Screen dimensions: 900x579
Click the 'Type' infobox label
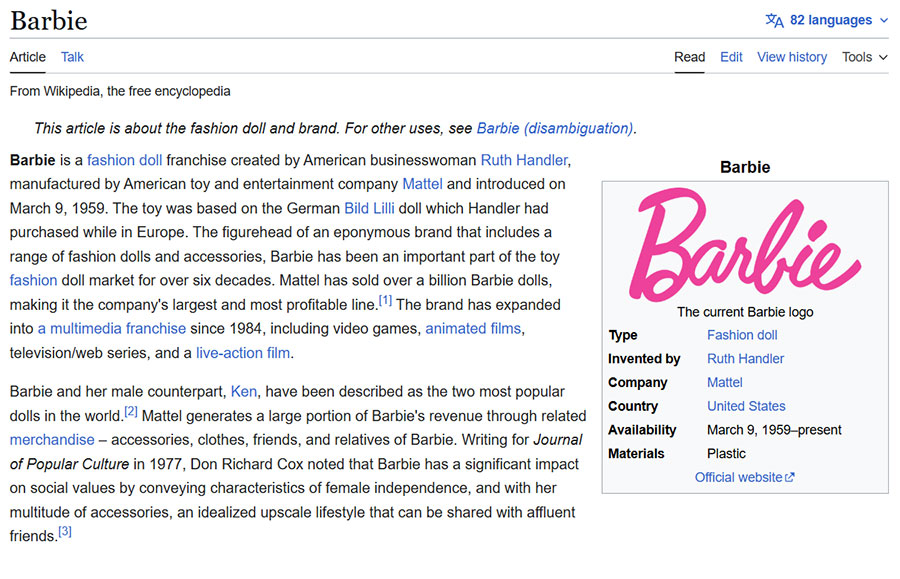click(x=623, y=335)
